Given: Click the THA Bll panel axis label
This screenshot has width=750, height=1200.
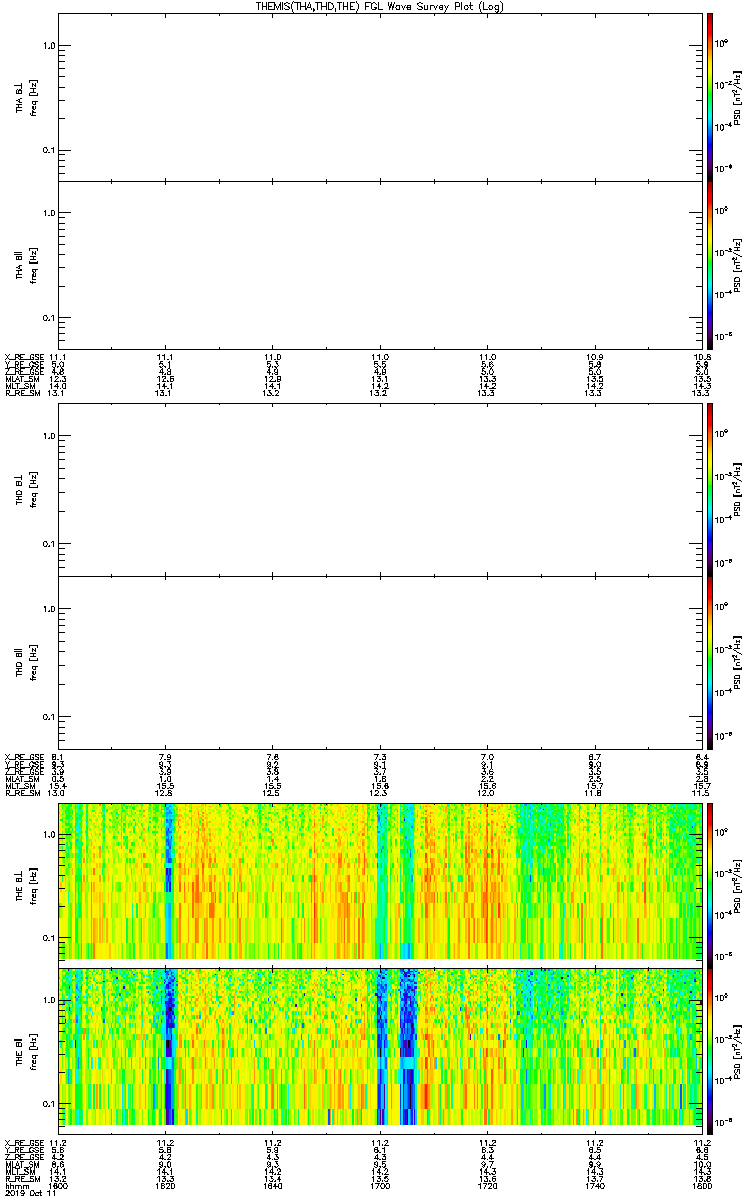Looking at the screenshot, I should (x=19, y=265).
